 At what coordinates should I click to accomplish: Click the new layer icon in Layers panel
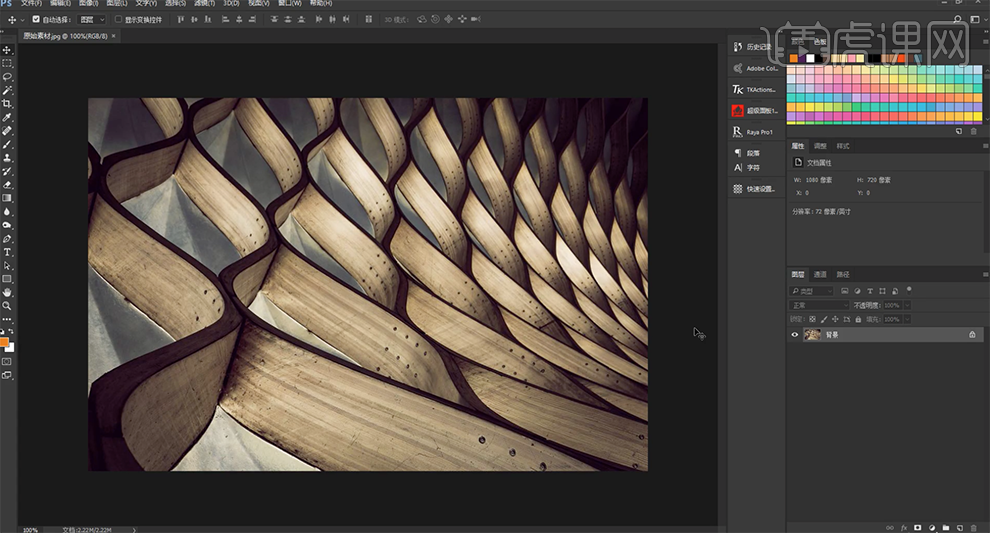tap(958, 527)
